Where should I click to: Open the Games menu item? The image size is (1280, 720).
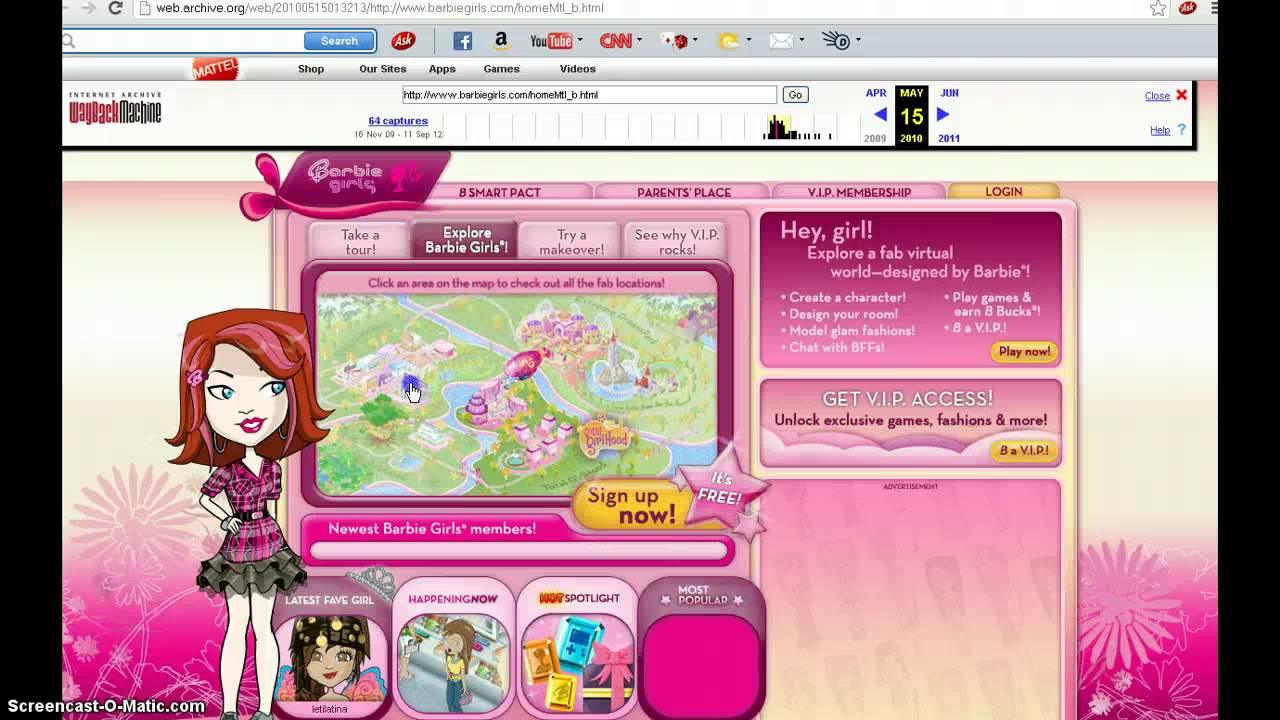(502, 69)
